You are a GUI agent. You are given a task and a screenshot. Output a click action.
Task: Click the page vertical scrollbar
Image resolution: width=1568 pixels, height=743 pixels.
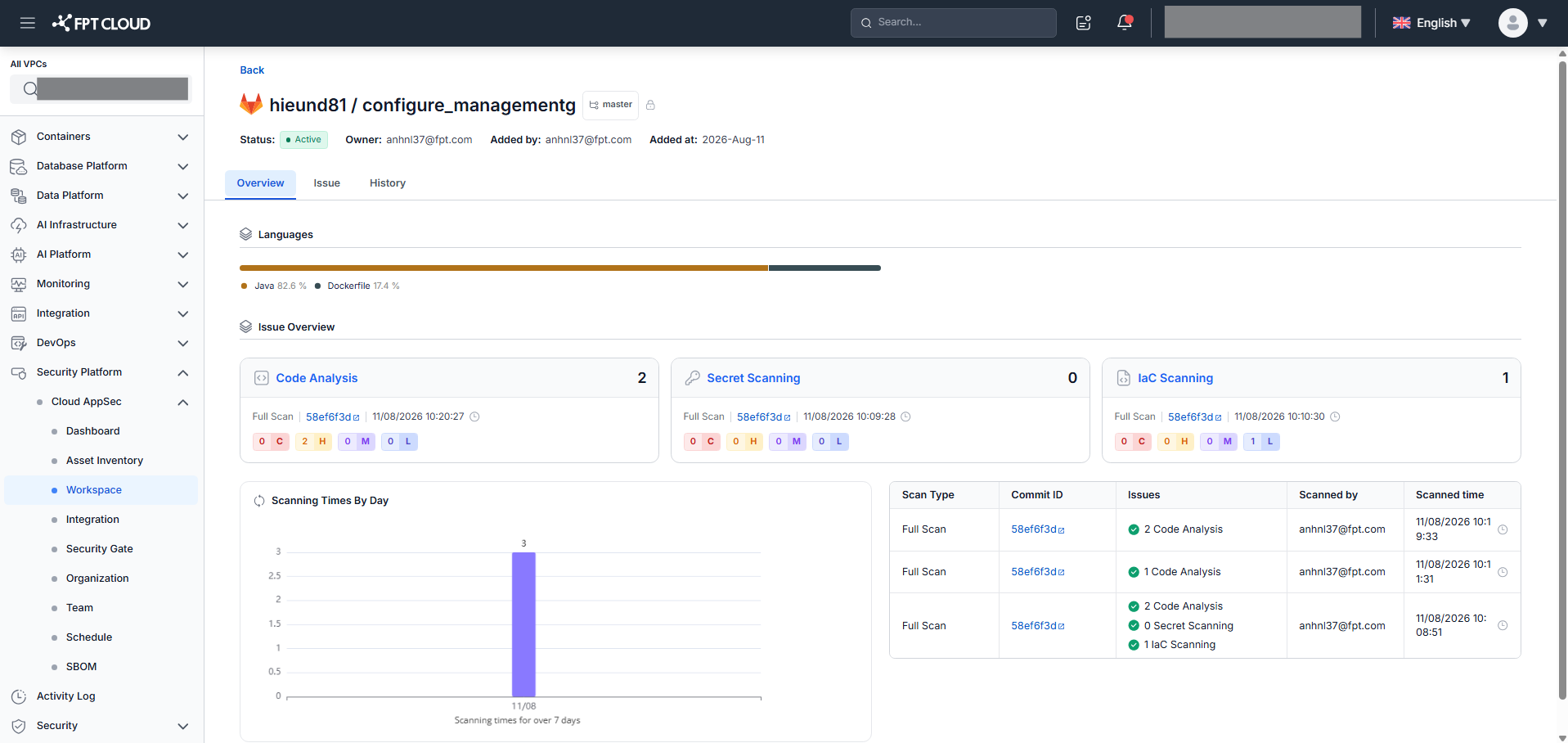pyautogui.click(x=1562, y=381)
